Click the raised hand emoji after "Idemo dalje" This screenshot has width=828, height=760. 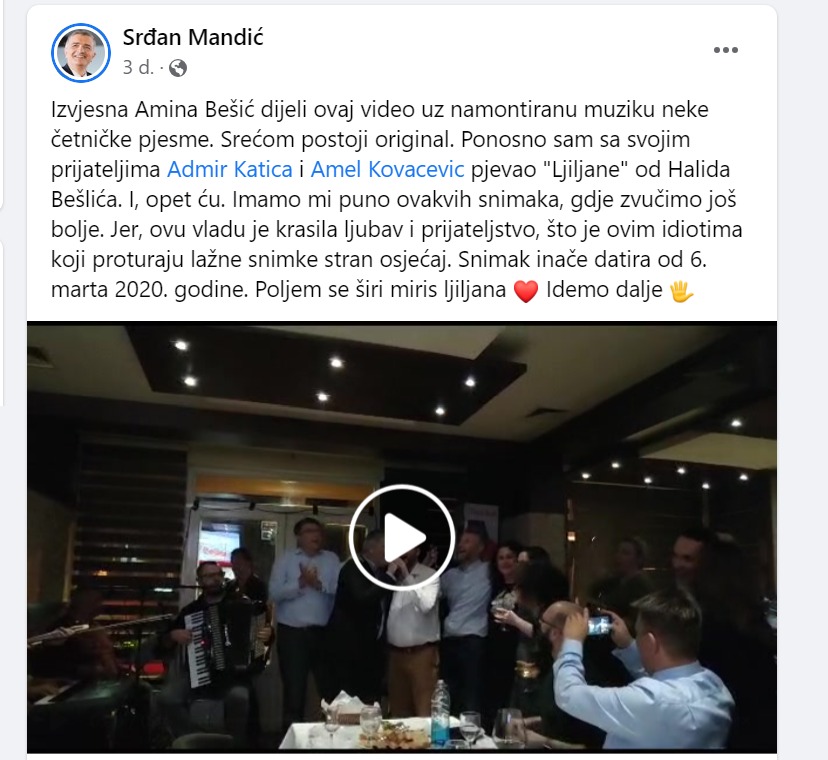pyautogui.click(x=681, y=290)
